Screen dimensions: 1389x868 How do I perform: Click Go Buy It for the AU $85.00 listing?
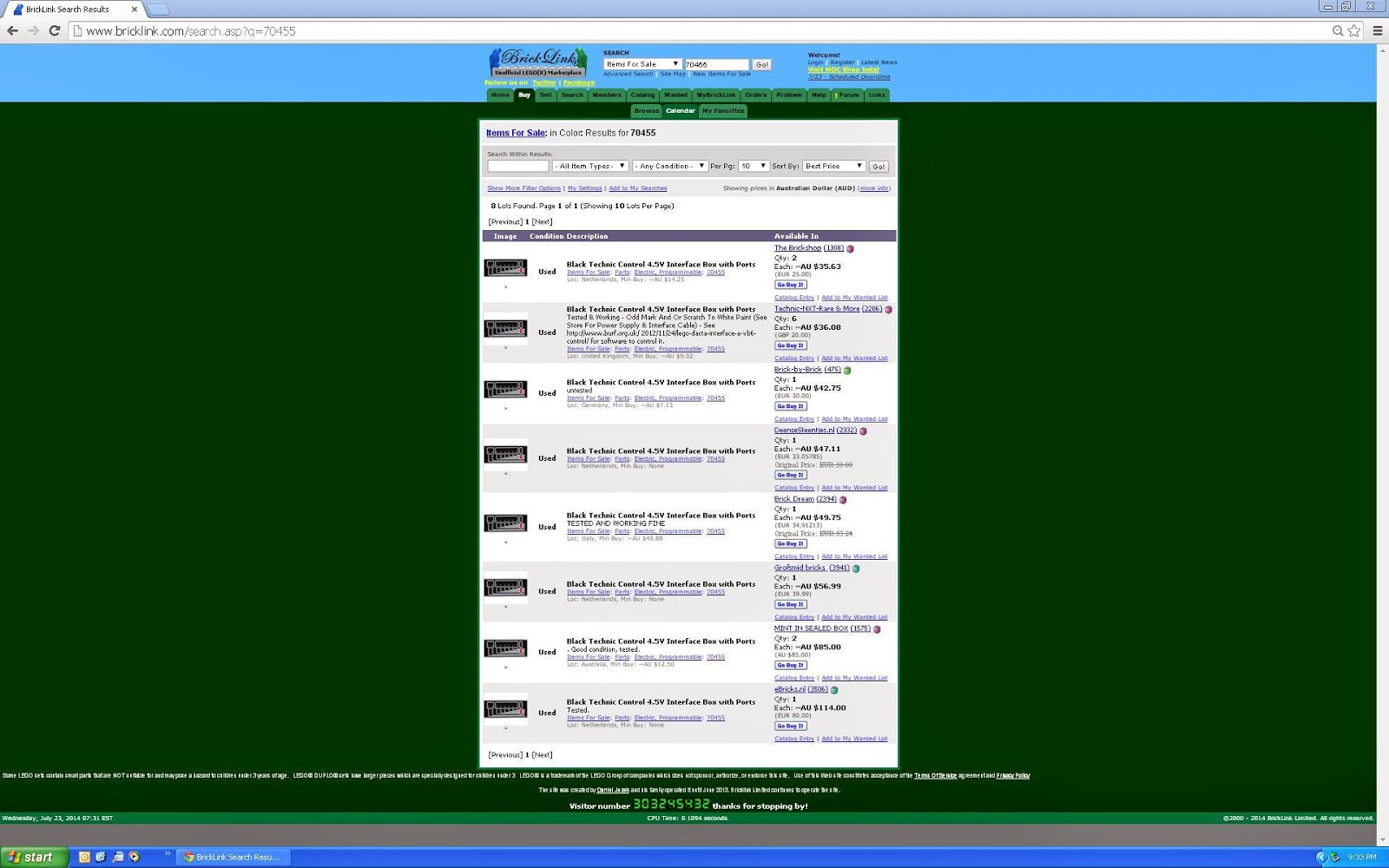click(791, 666)
